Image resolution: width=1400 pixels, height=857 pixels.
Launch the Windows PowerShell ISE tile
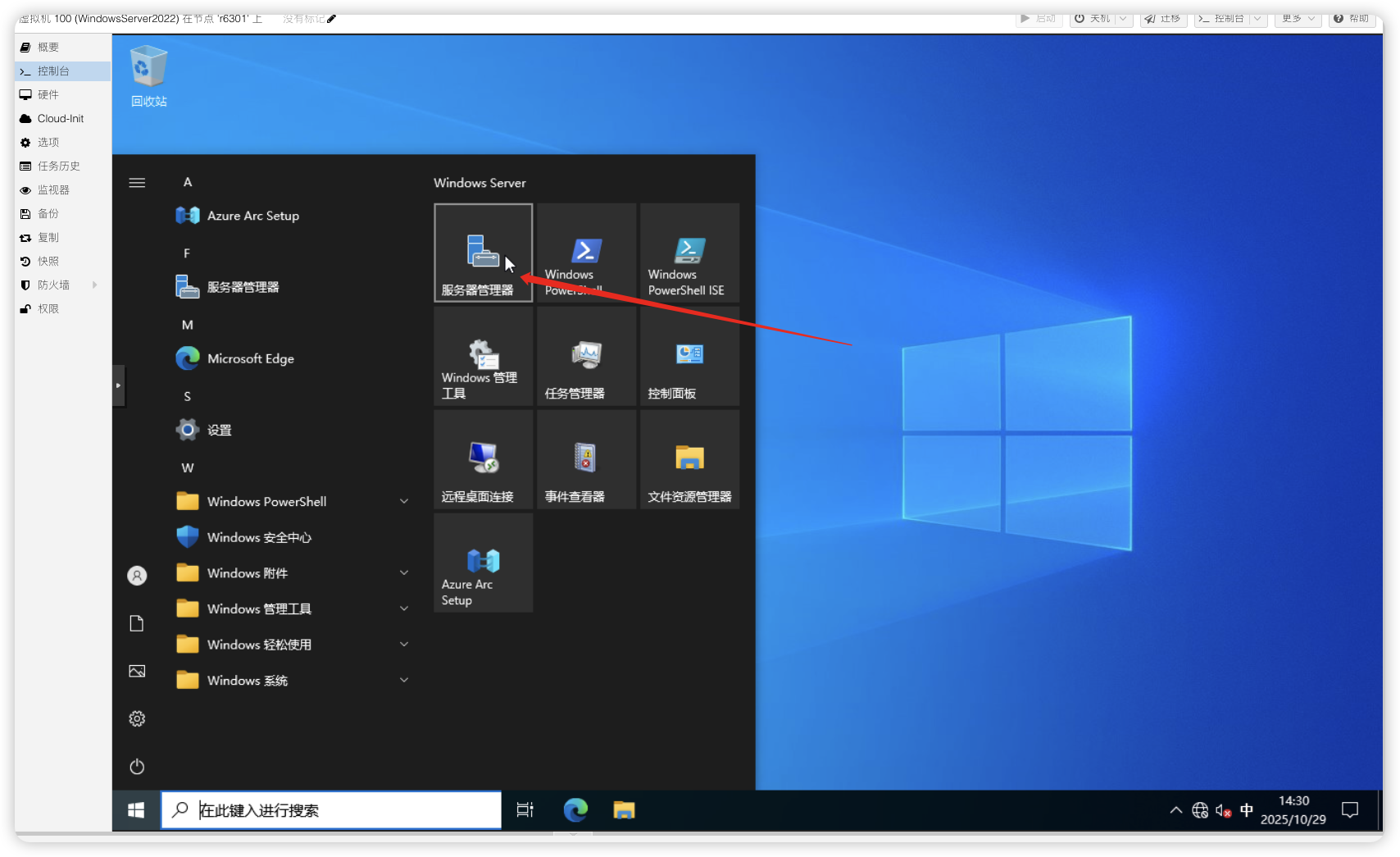(x=689, y=253)
